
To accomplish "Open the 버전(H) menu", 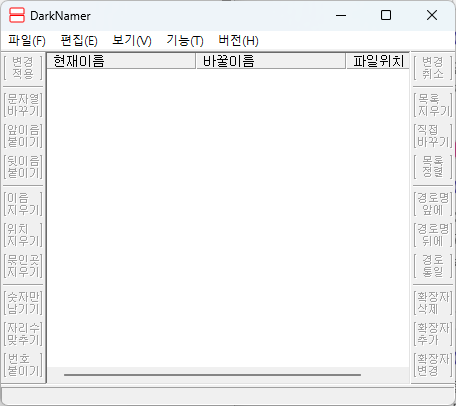I will pyautogui.click(x=238, y=41).
